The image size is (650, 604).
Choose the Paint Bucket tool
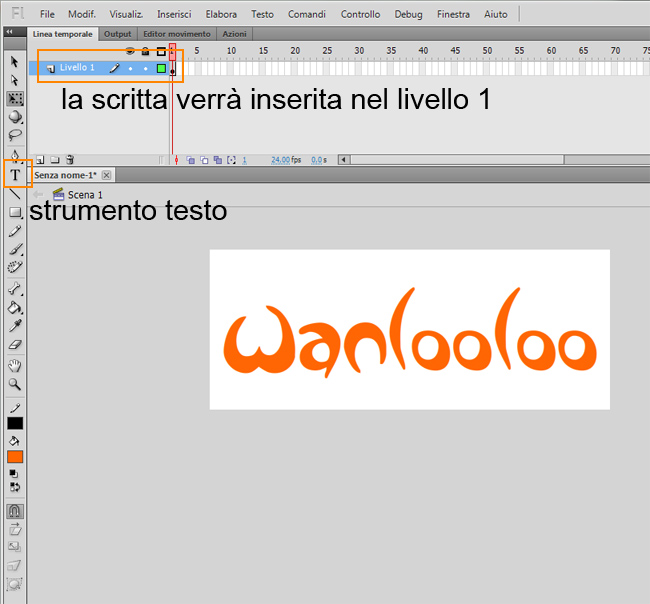pos(15,308)
